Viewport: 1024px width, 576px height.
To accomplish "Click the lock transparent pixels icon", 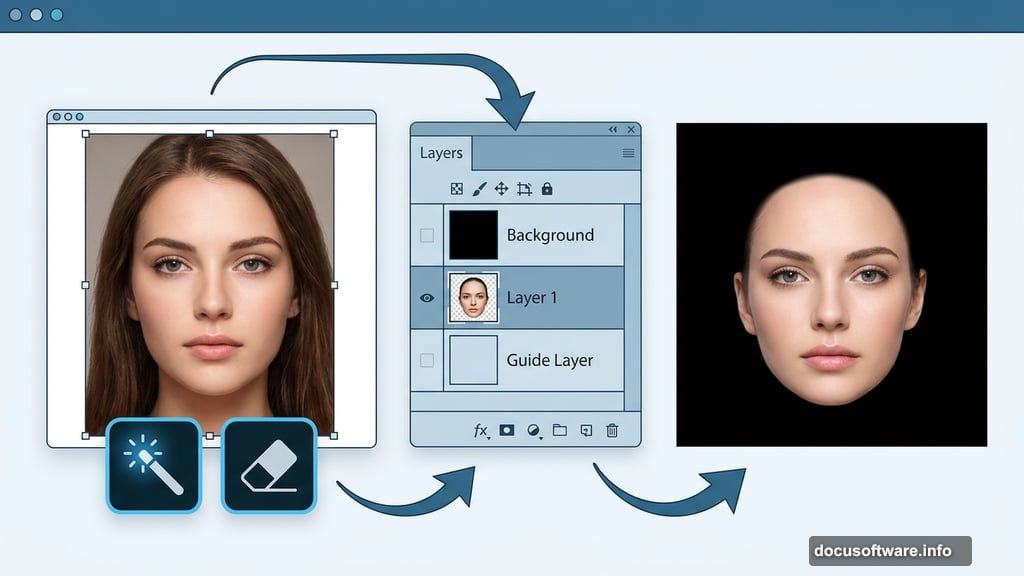I will (457, 189).
